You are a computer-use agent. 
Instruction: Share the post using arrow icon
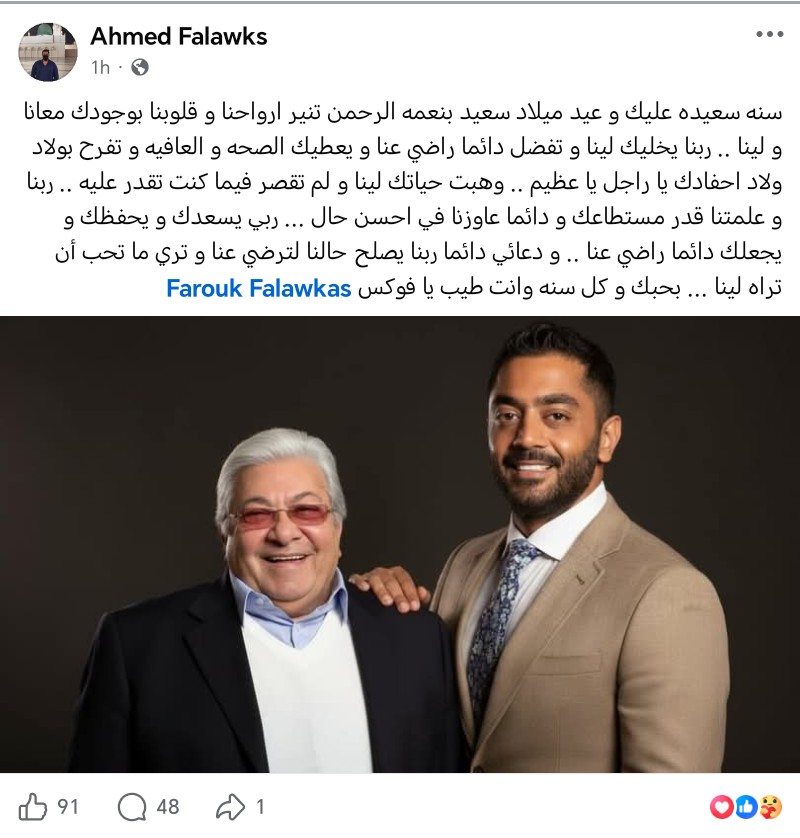[230, 807]
